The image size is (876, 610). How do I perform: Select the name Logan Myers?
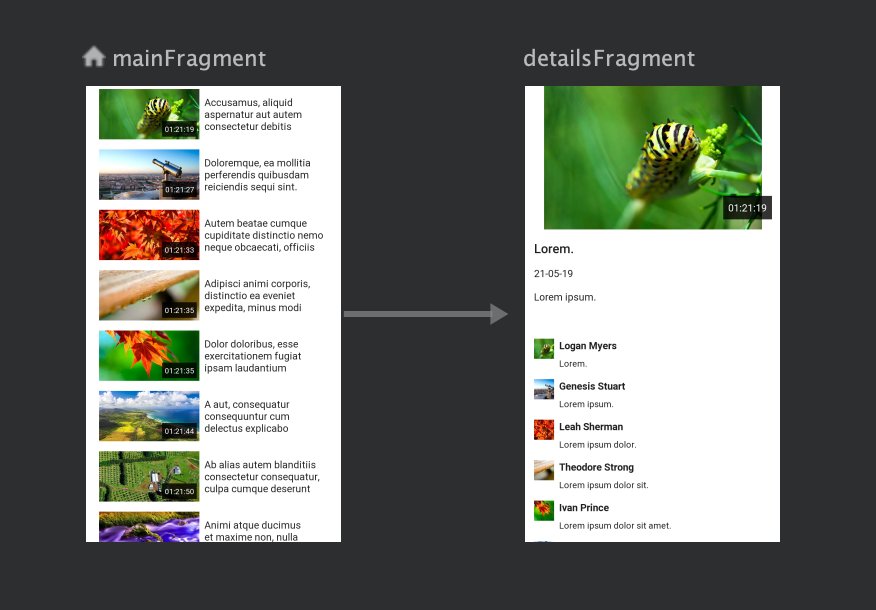click(588, 346)
